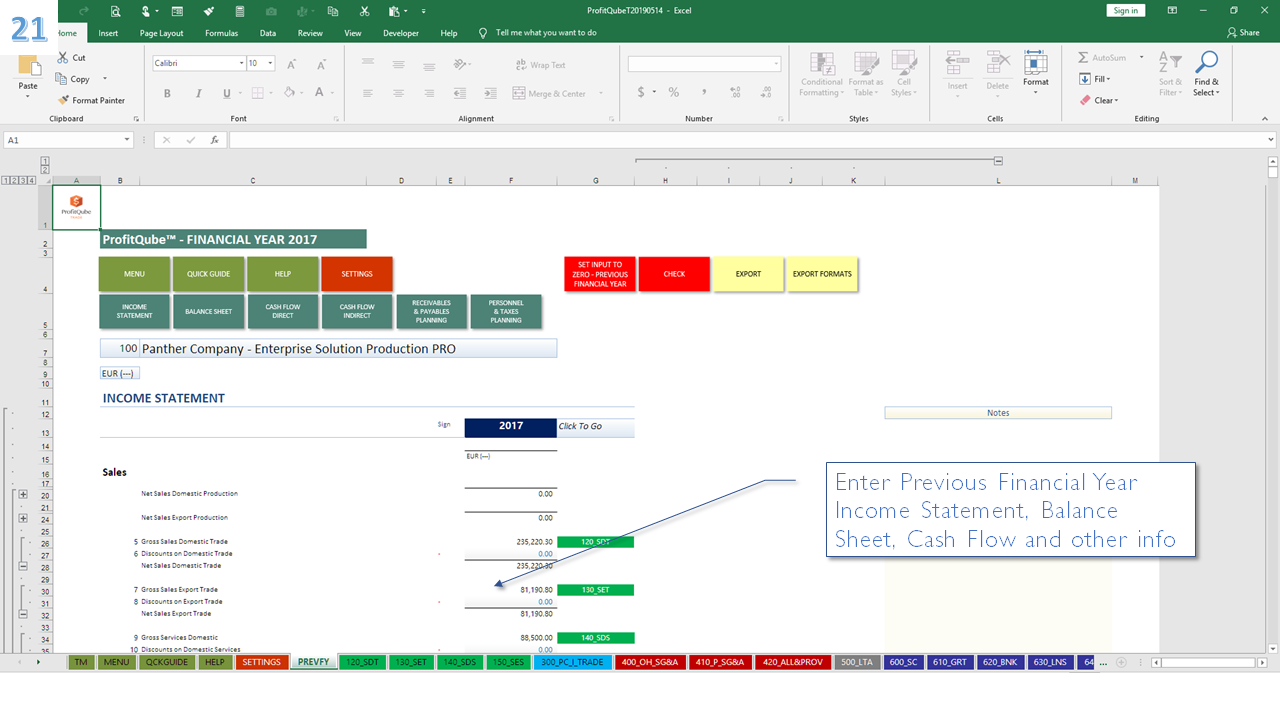The height and width of the screenshot is (720, 1280).
Task: Click the Font Color letter A
Action: tap(319, 93)
